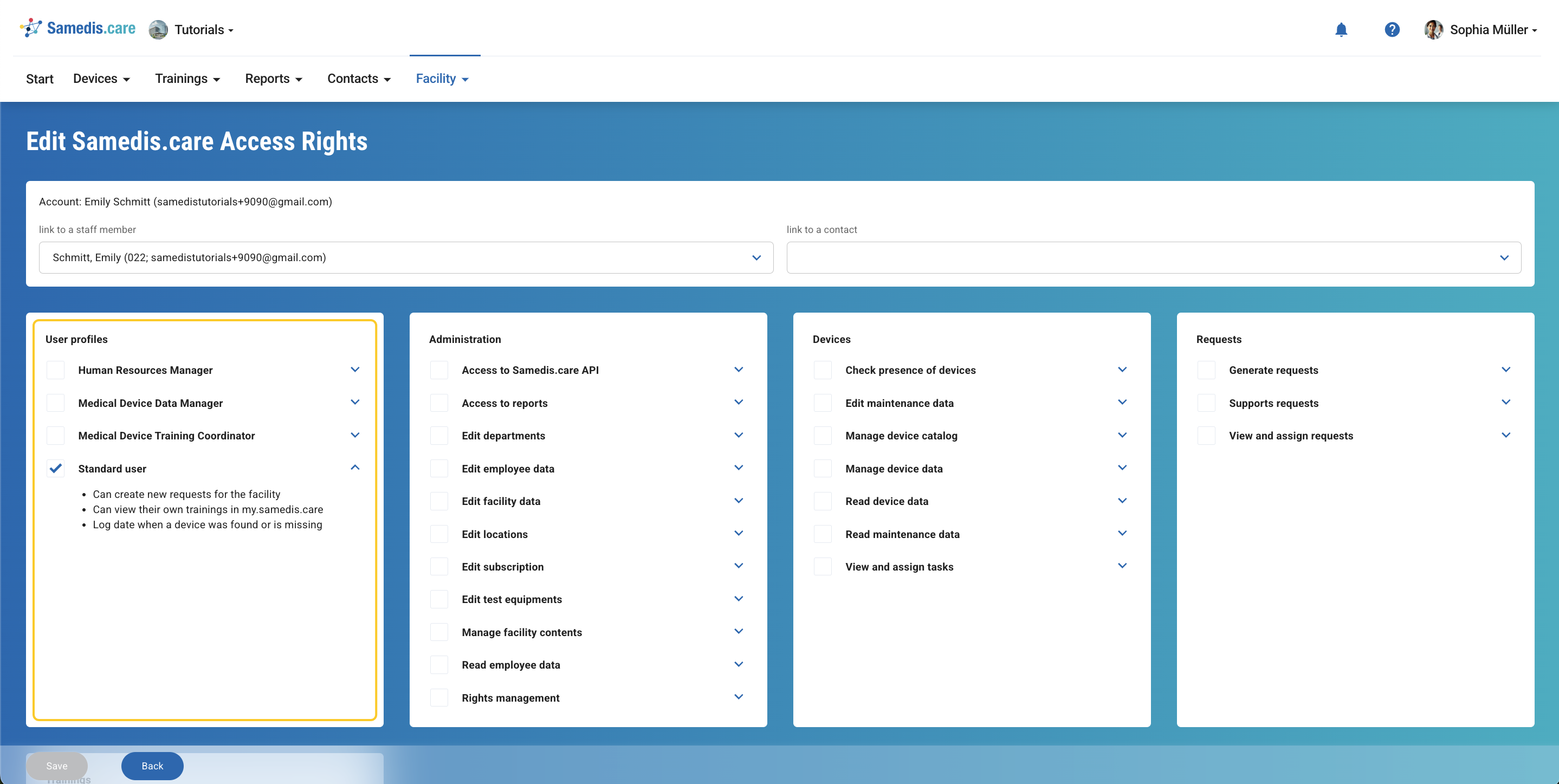Viewport: 1559px width, 784px height.
Task: Open the Contacts menu
Action: [x=359, y=79]
